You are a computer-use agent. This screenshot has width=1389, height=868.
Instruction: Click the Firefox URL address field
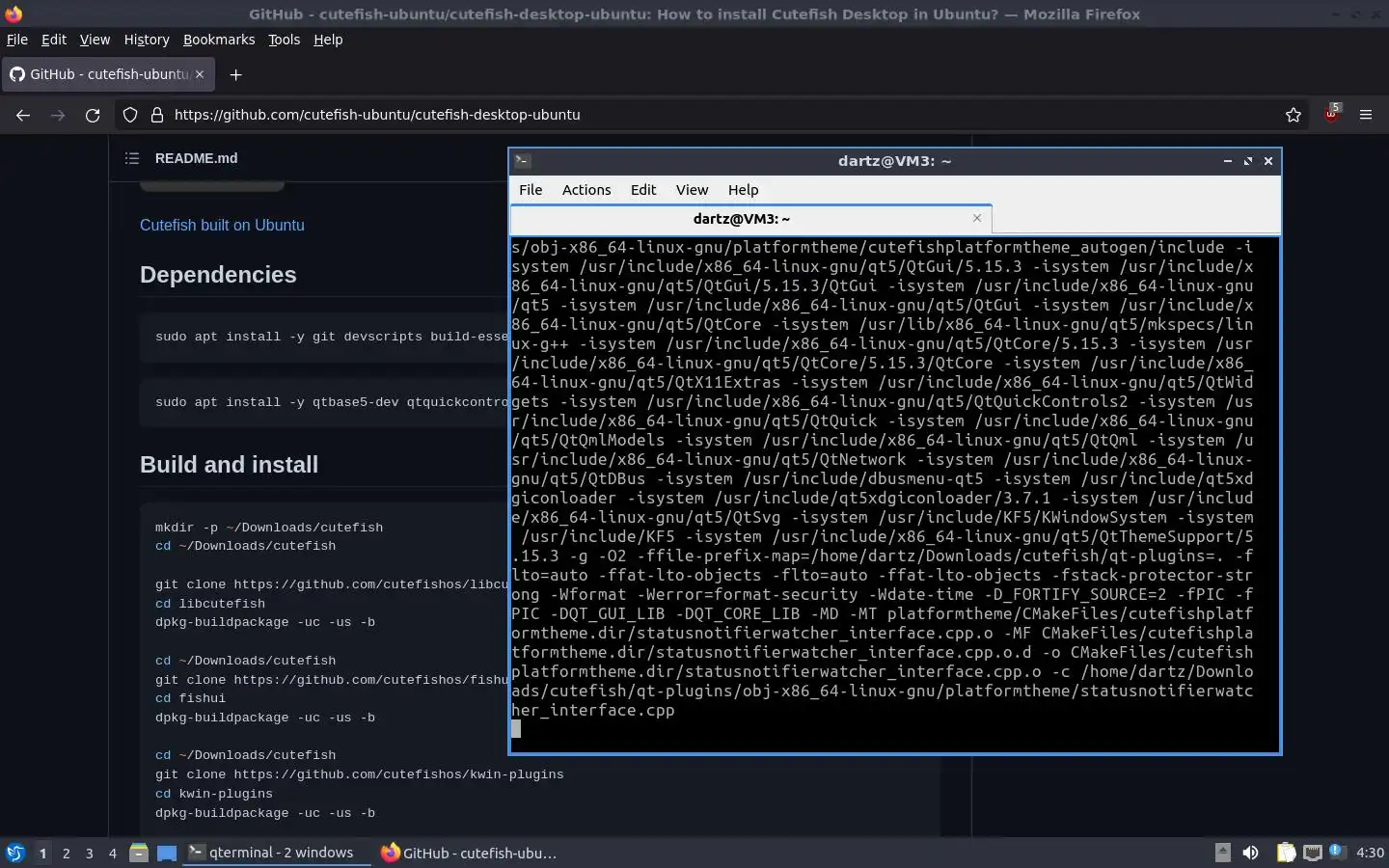[714, 115]
